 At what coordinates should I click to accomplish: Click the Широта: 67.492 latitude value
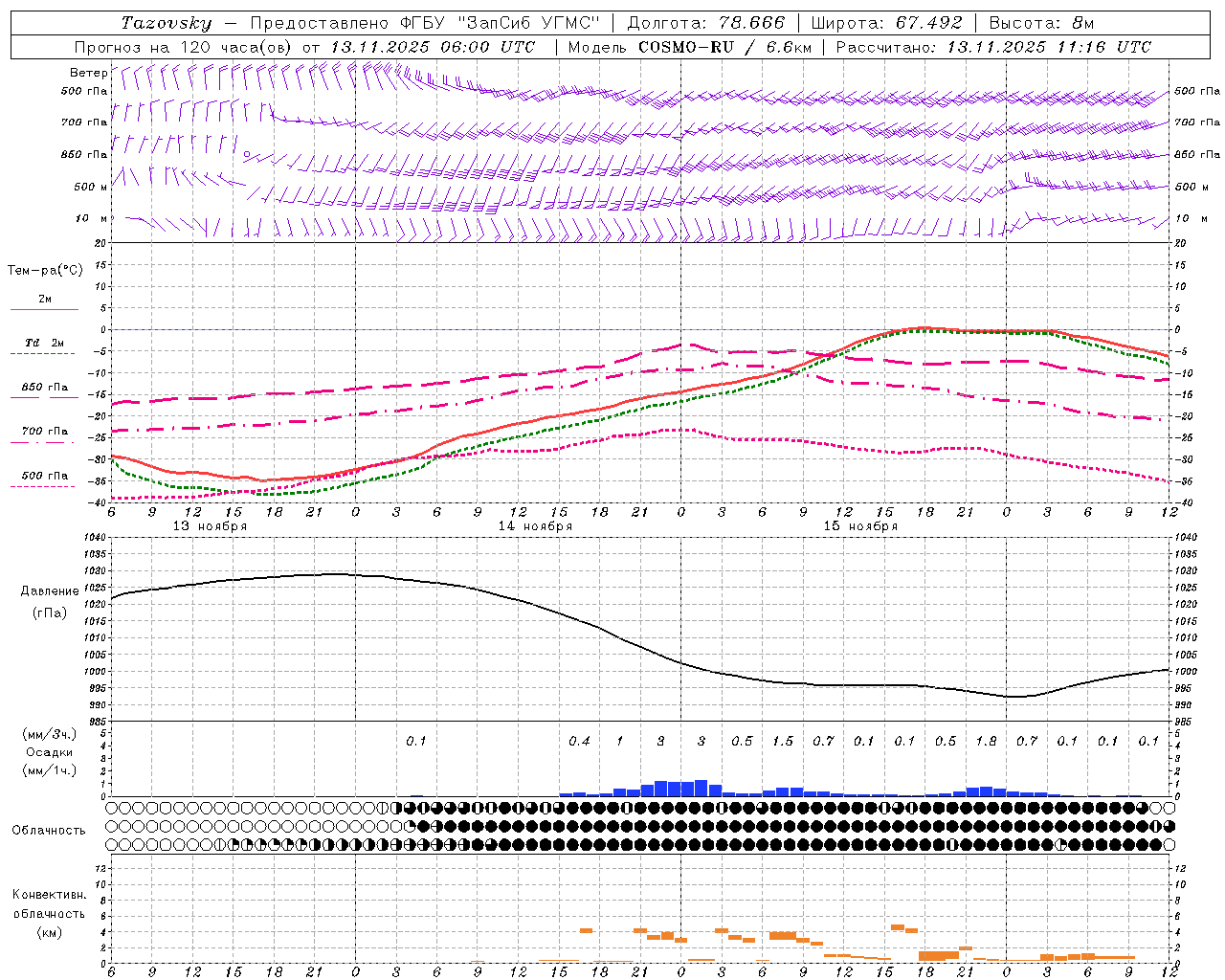[886, 23]
